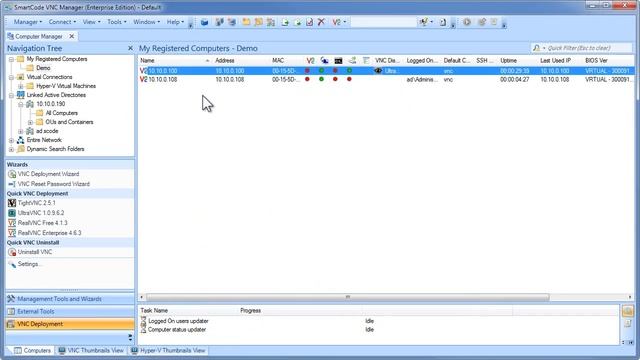Viewport: 640px width, 360px height.
Task: Deploy TightVNC 2.5.1
Action: (36, 203)
